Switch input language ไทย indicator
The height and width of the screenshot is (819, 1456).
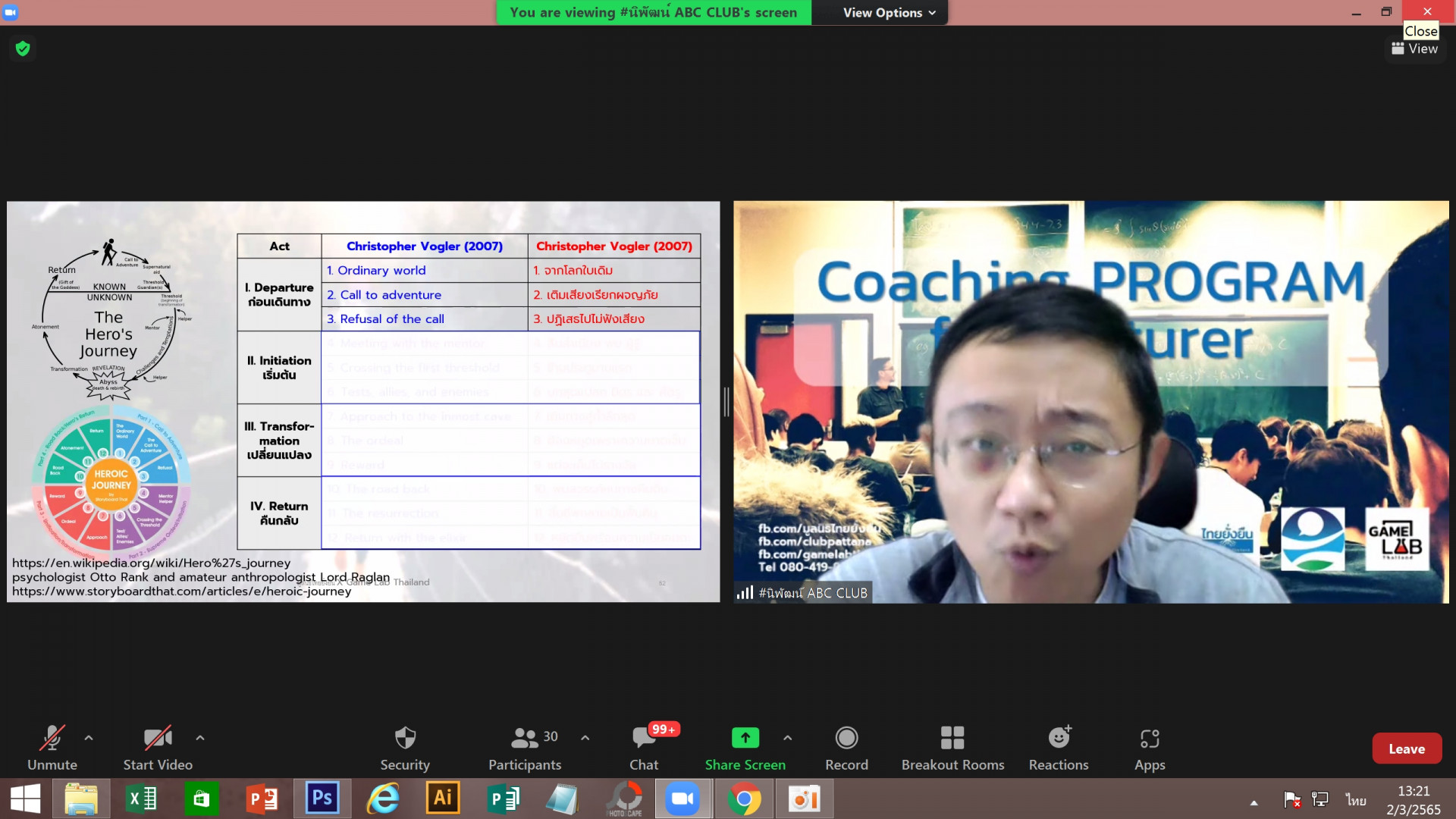pos(1356,800)
